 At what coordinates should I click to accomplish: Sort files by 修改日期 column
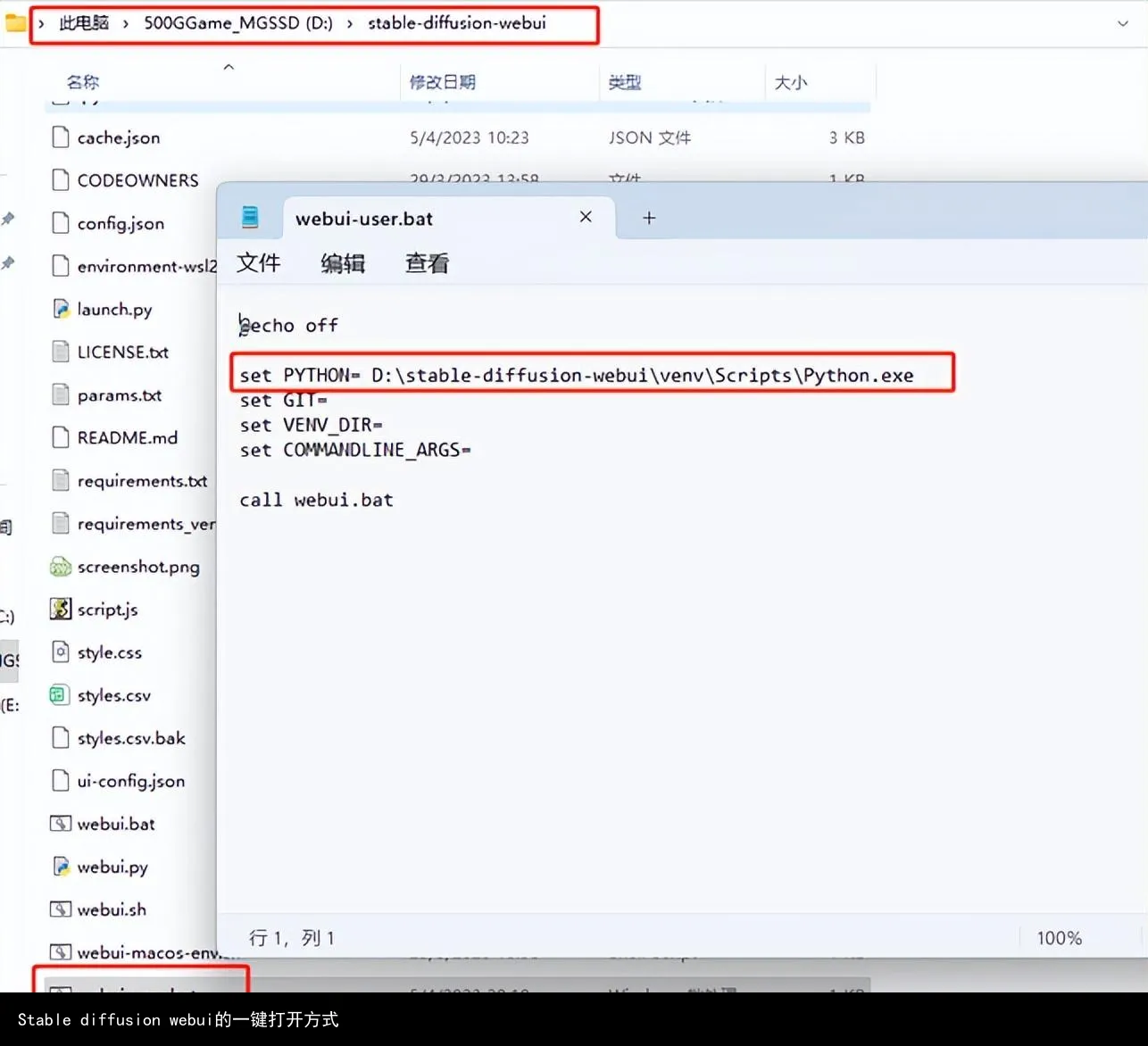[443, 82]
